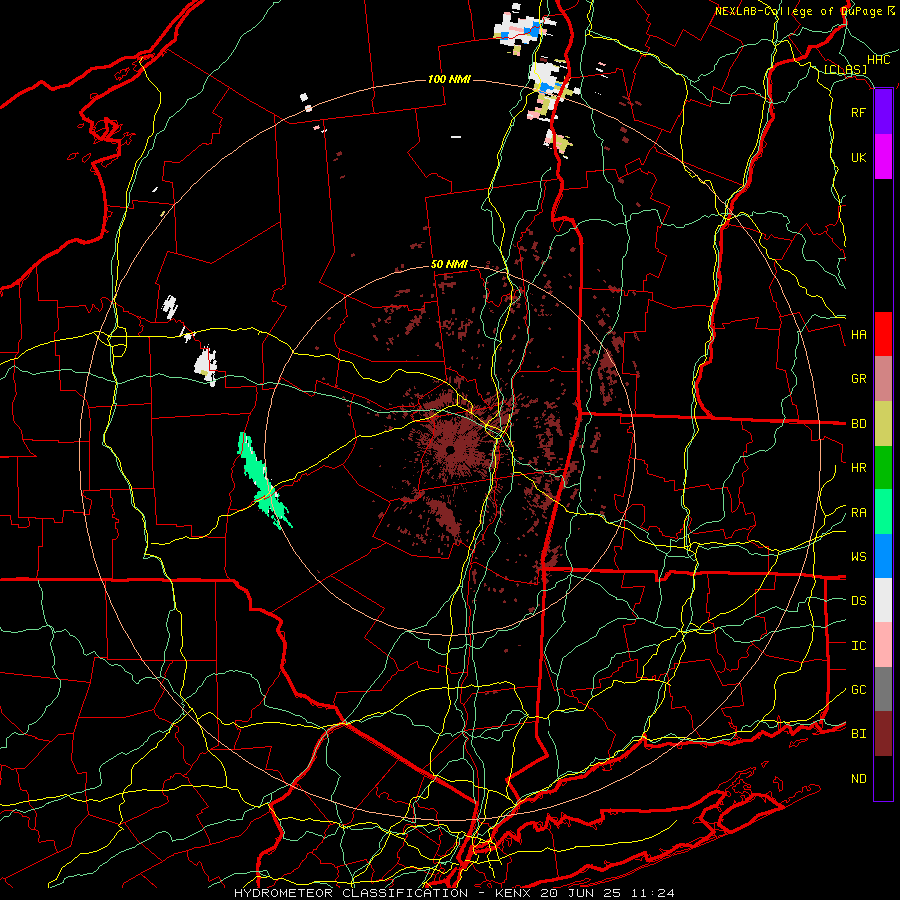Click the light green RA swatch
The width and height of the screenshot is (900, 900).
pyautogui.click(x=883, y=512)
